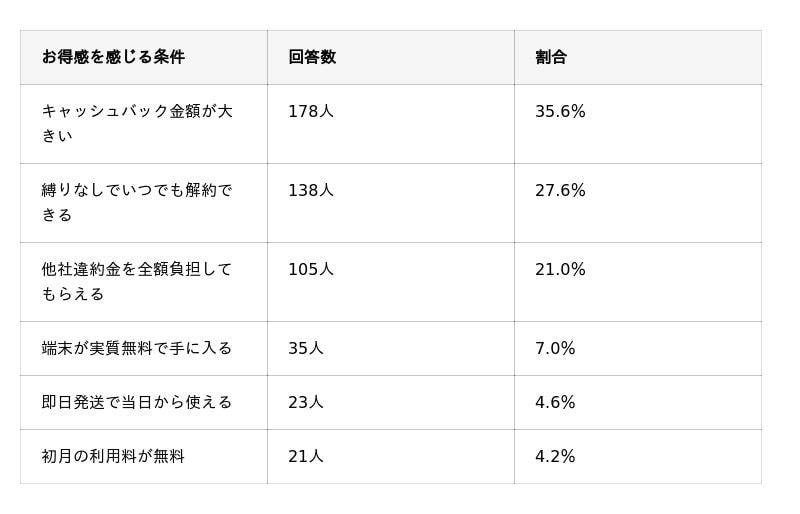Select the 端末が実質無料で手に入る cell
800x514 pixels.
pyautogui.click(x=137, y=348)
